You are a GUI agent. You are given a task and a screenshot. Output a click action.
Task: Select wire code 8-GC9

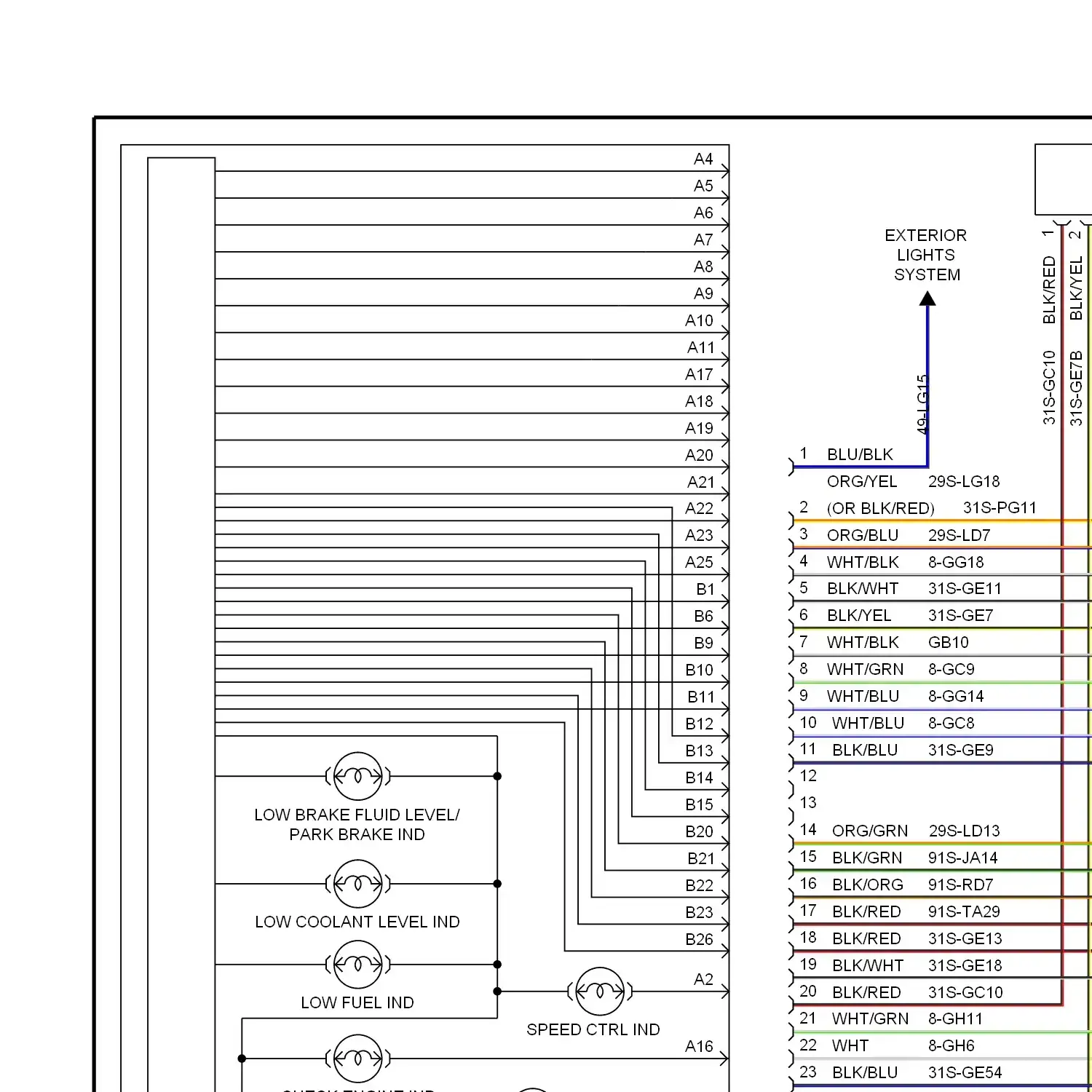point(951,669)
